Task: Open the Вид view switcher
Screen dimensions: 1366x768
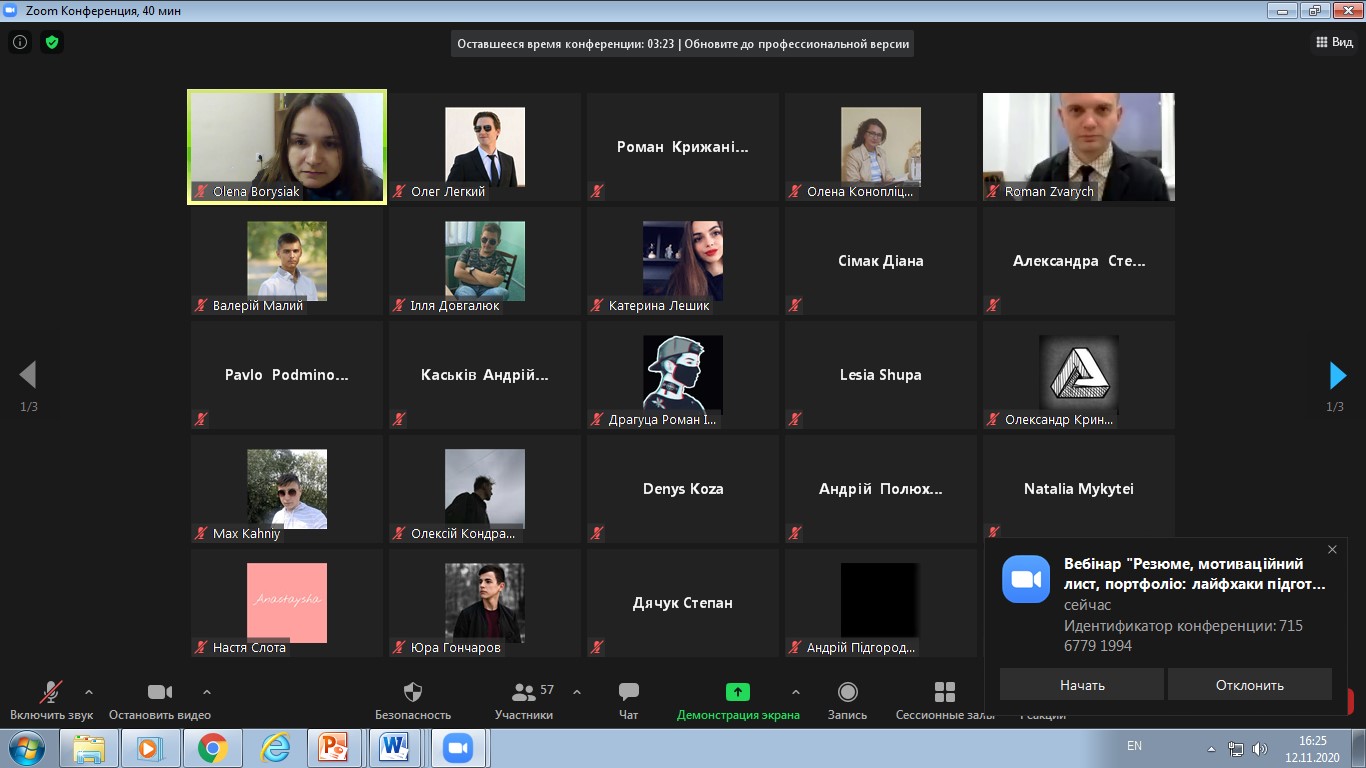Action: coord(1333,42)
